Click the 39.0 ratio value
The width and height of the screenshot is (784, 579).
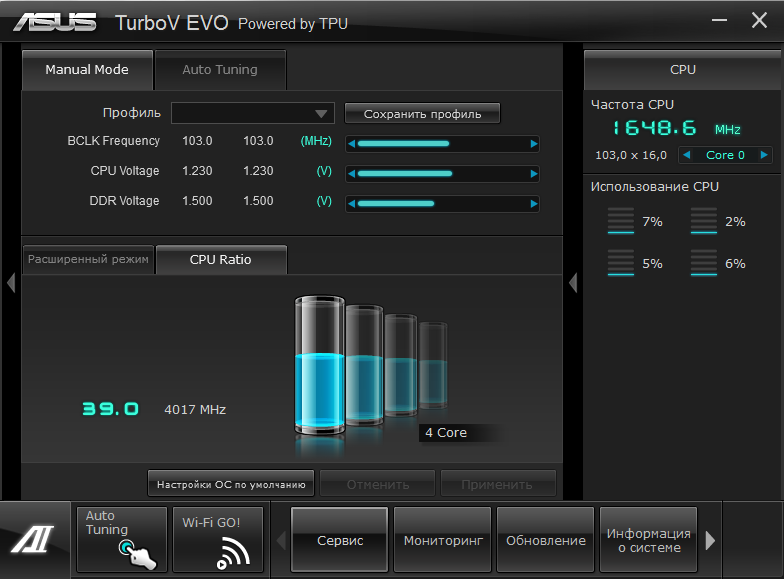[x=110, y=409]
